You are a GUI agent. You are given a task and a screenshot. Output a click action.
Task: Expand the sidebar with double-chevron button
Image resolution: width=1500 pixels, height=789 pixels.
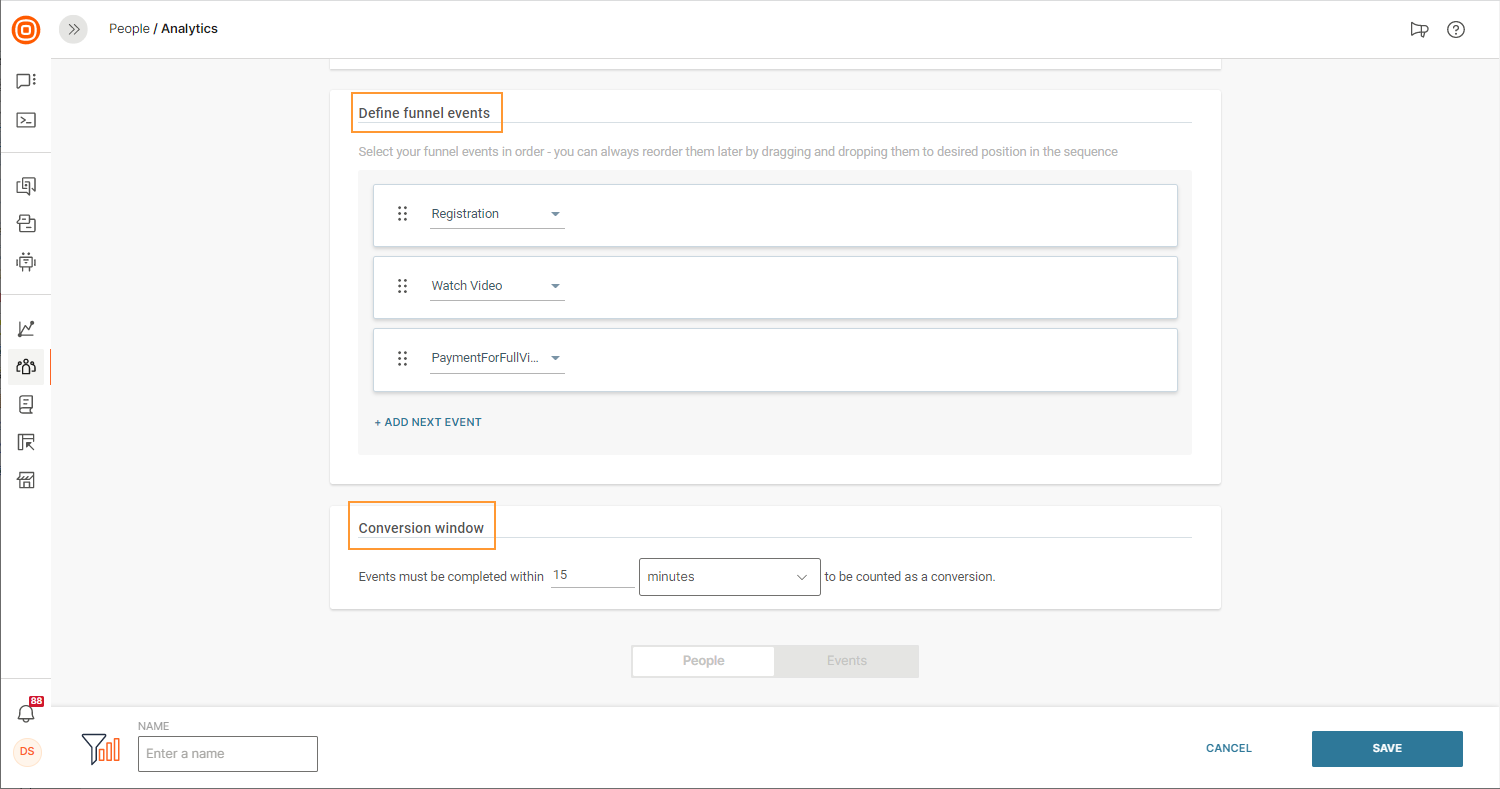coord(73,30)
